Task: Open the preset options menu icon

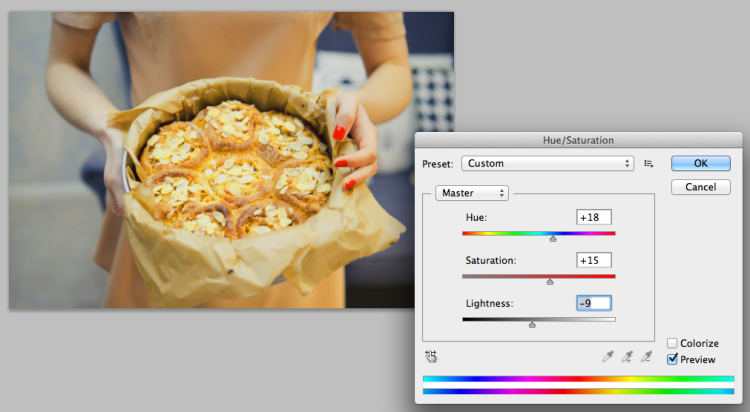Action: (x=649, y=164)
